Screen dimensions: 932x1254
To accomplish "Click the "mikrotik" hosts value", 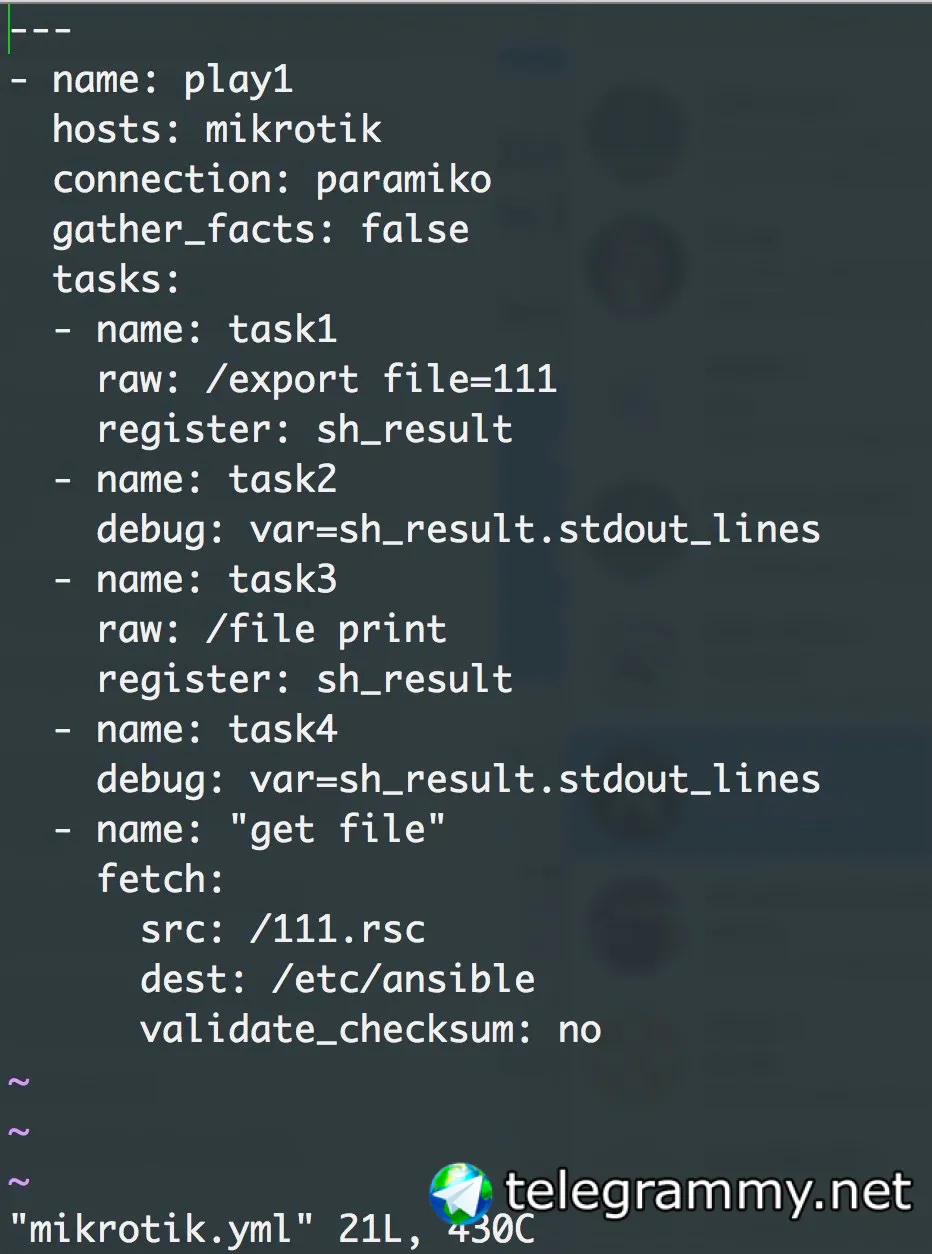I will (x=293, y=129).
